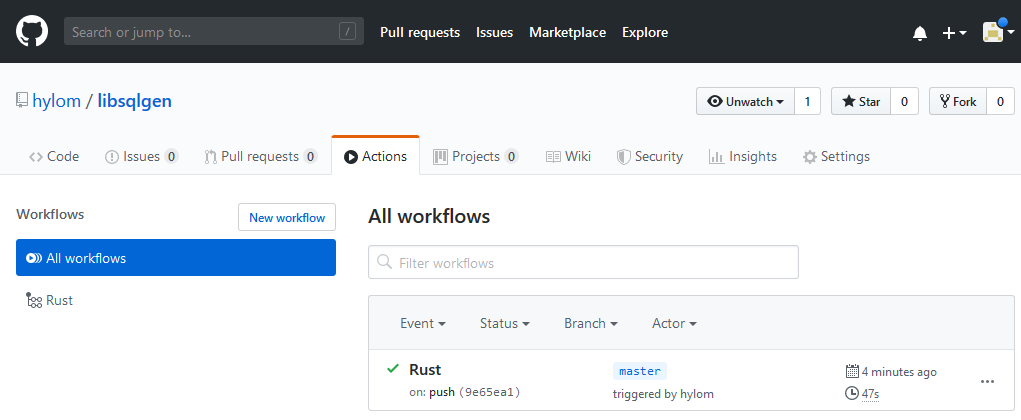Screen dimensions: 1021x420
Task: Open the plus create-new menu
Action: click(955, 33)
